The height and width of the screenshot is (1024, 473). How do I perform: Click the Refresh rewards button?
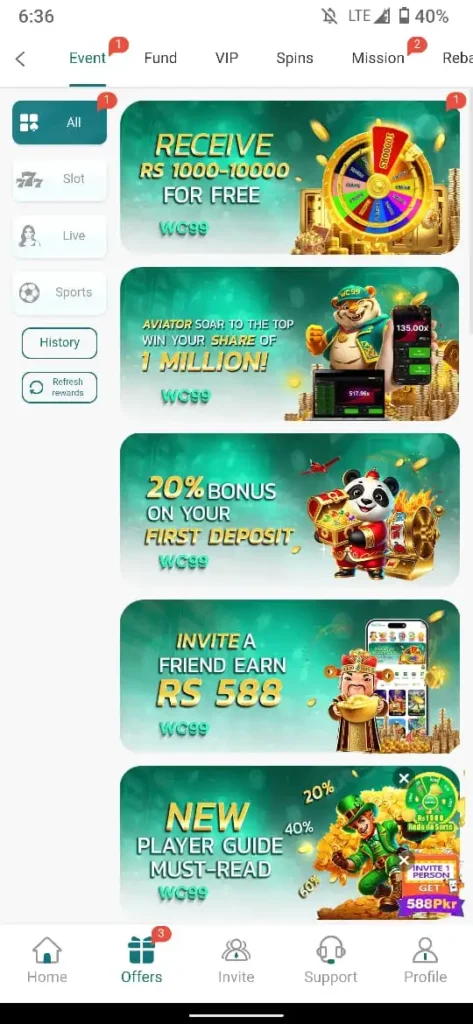(x=59, y=387)
